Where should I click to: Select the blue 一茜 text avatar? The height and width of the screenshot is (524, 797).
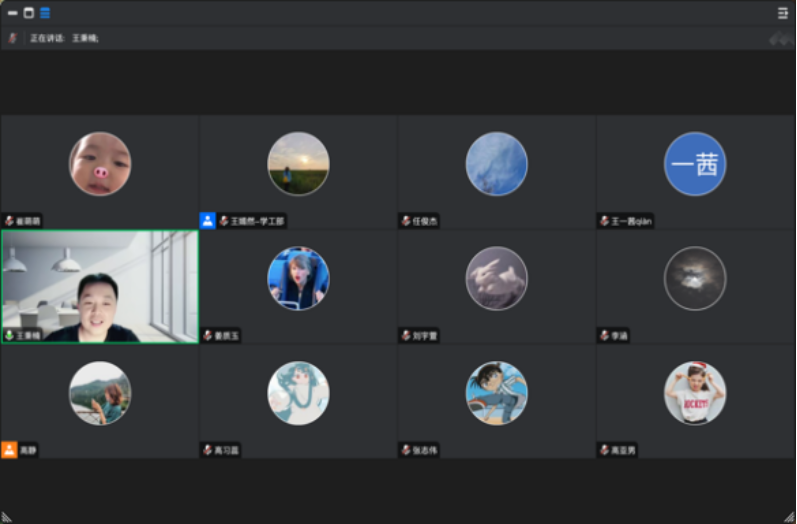695,164
